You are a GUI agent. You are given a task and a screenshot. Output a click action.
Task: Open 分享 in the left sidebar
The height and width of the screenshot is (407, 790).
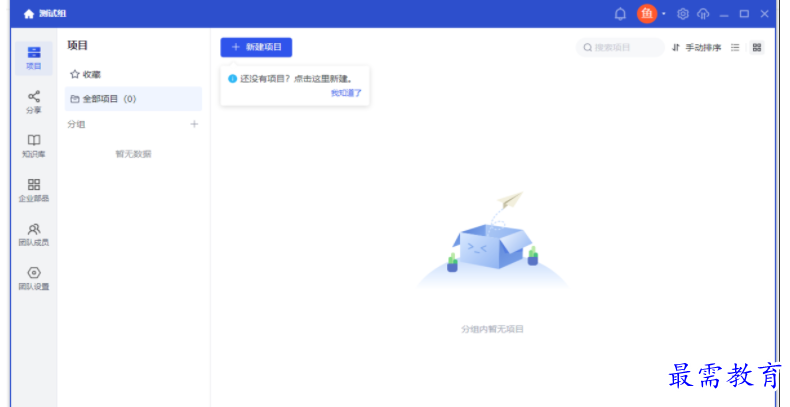point(34,102)
